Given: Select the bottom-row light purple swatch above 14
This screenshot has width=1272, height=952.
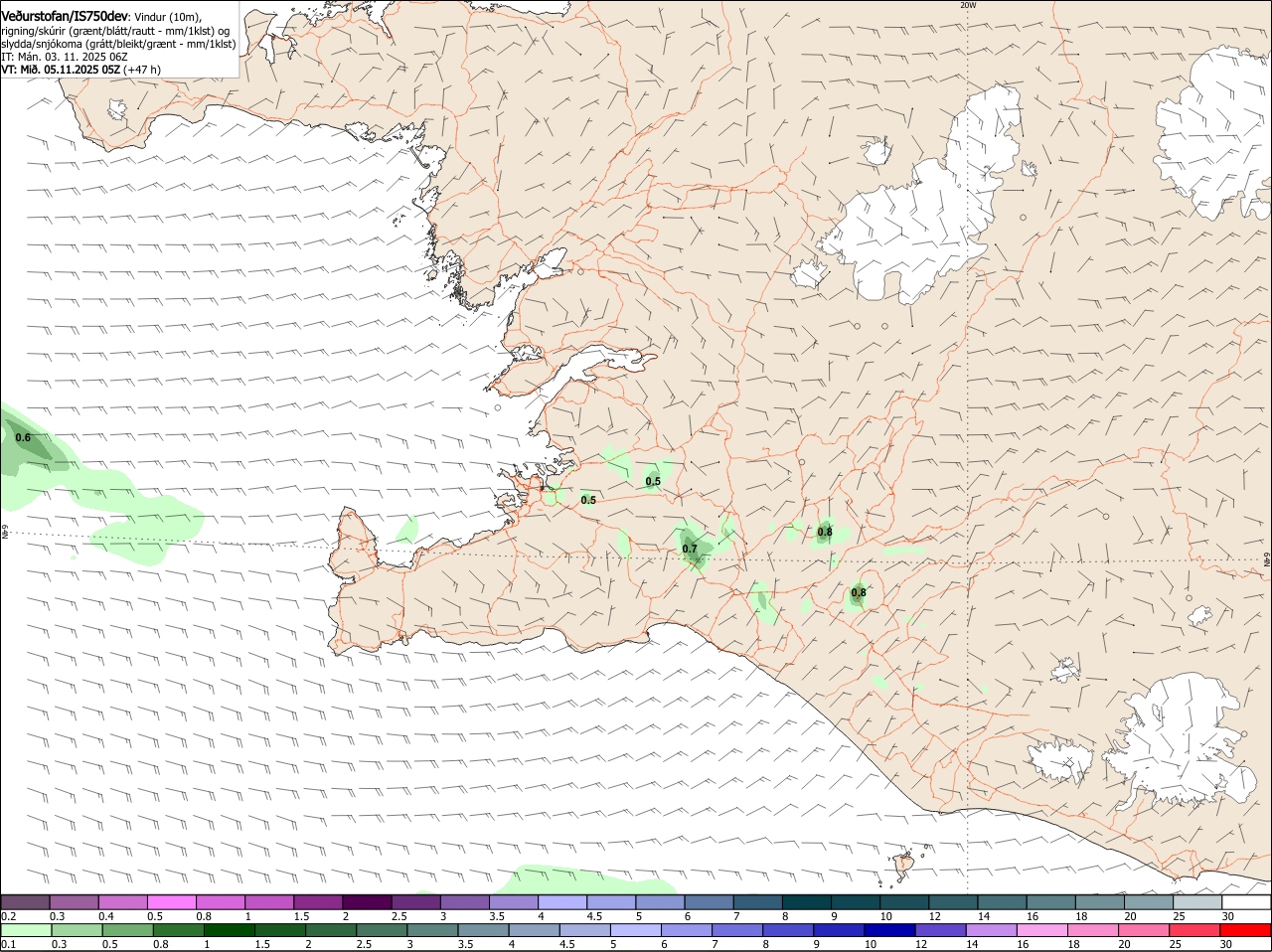Looking at the screenshot, I should tap(991, 930).
